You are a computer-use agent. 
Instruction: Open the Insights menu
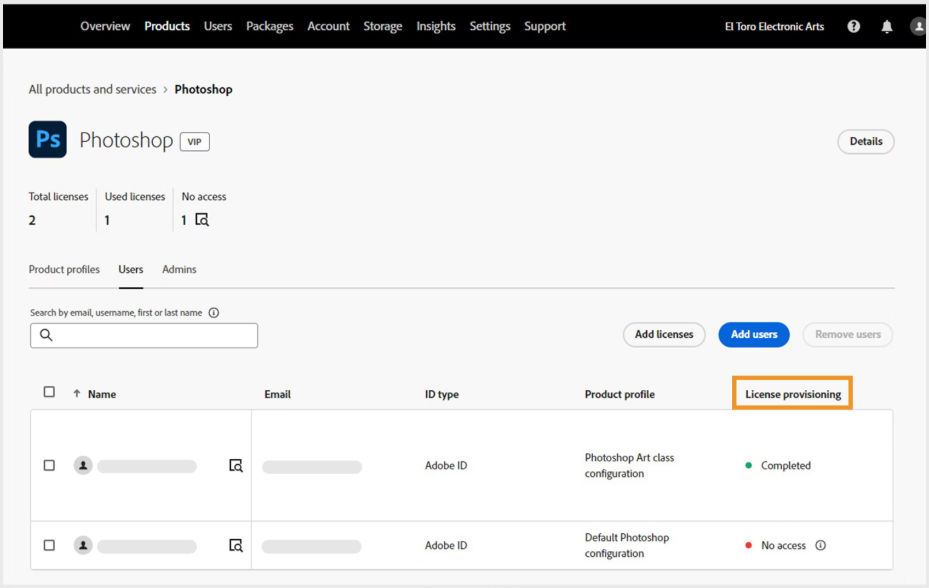(x=436, y=26)
